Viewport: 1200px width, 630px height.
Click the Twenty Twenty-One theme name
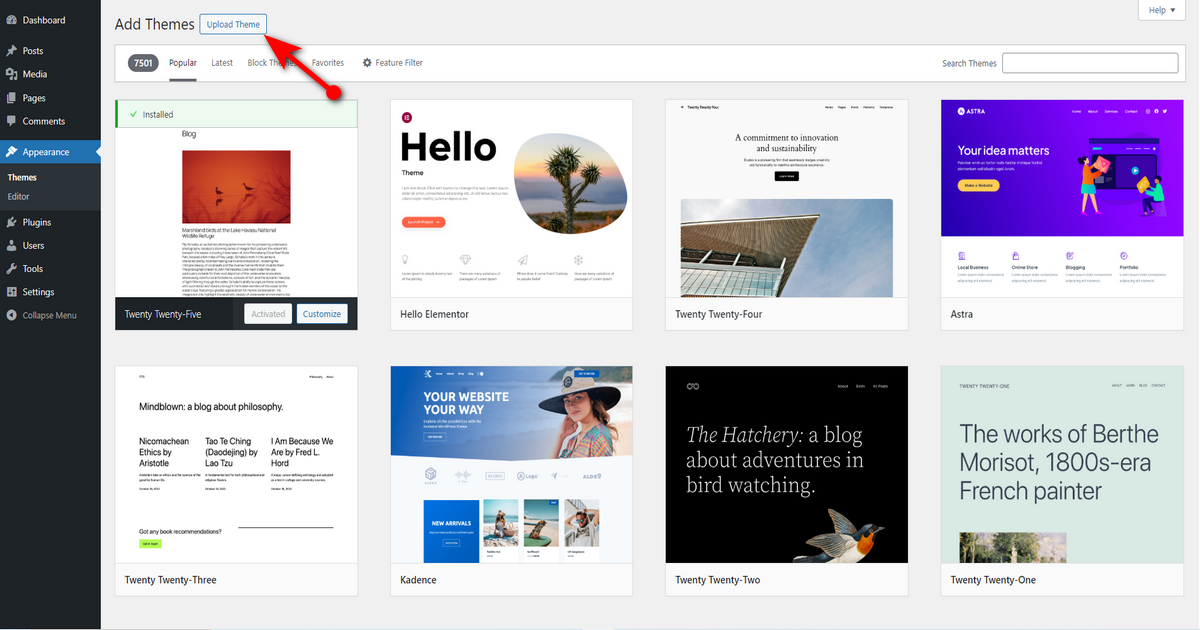993,580
